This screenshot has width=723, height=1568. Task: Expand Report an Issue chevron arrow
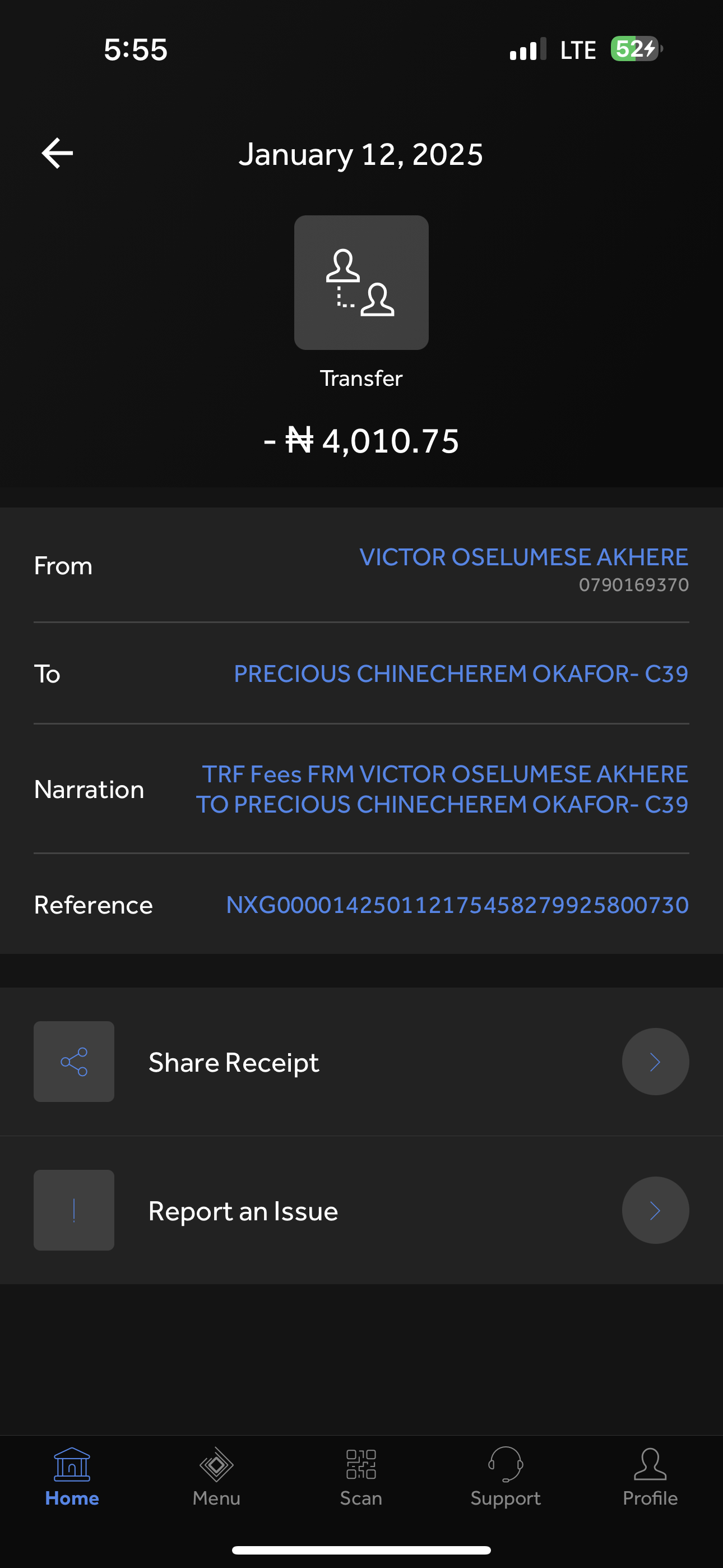click(x=655, y=1210)
